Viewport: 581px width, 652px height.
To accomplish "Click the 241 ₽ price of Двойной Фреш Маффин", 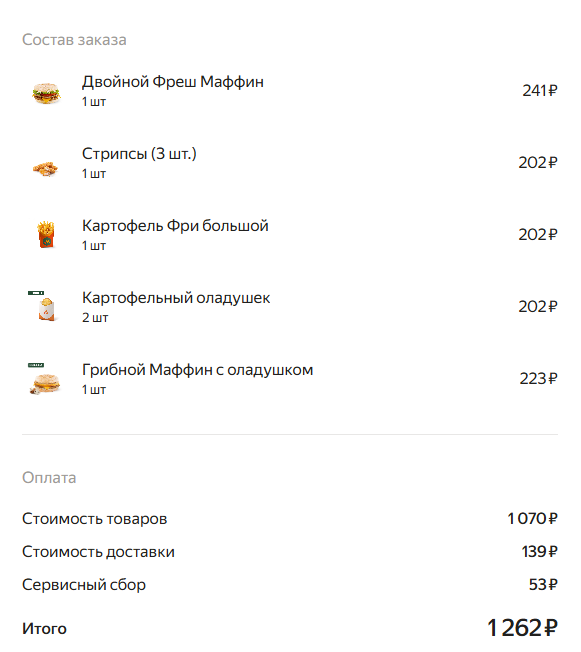I will (x=539, y=91).
